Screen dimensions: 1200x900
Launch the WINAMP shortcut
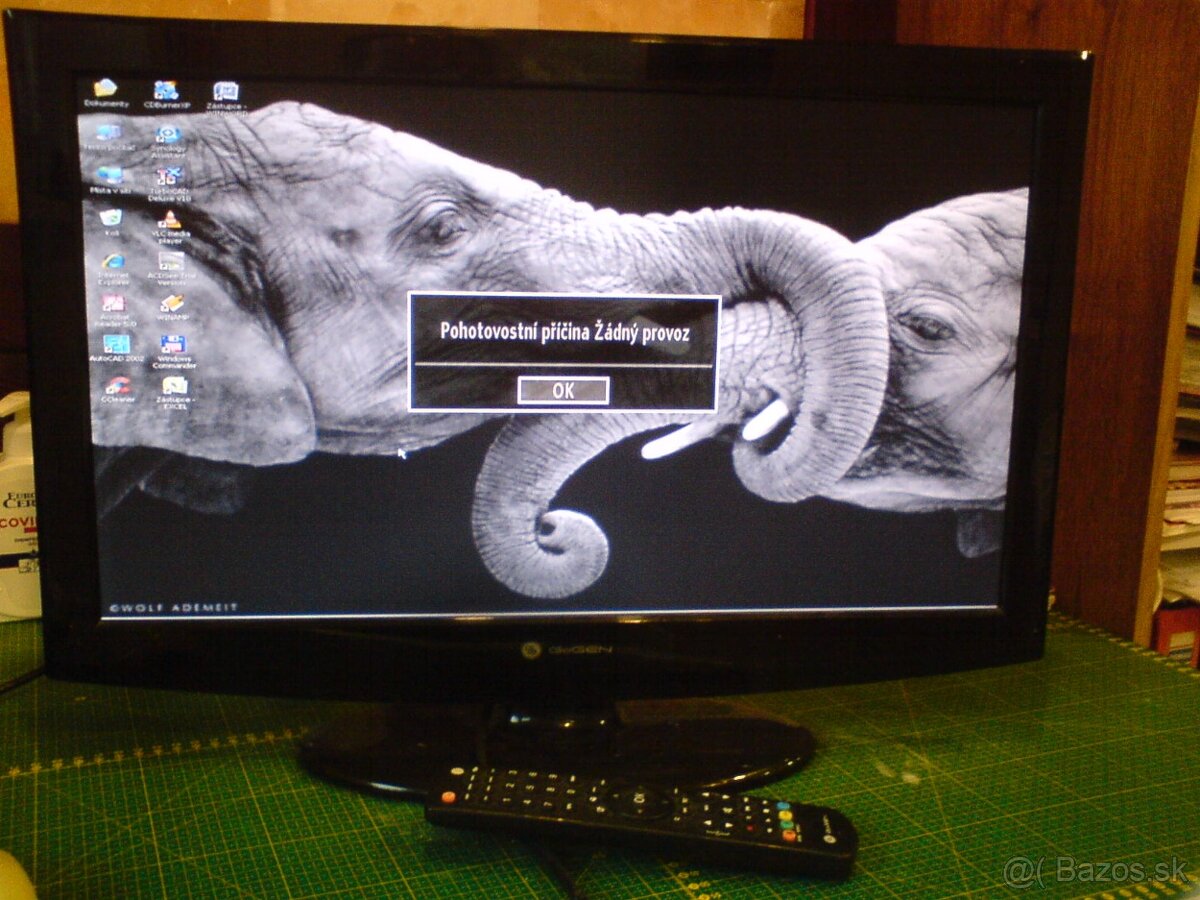point(172,306)
